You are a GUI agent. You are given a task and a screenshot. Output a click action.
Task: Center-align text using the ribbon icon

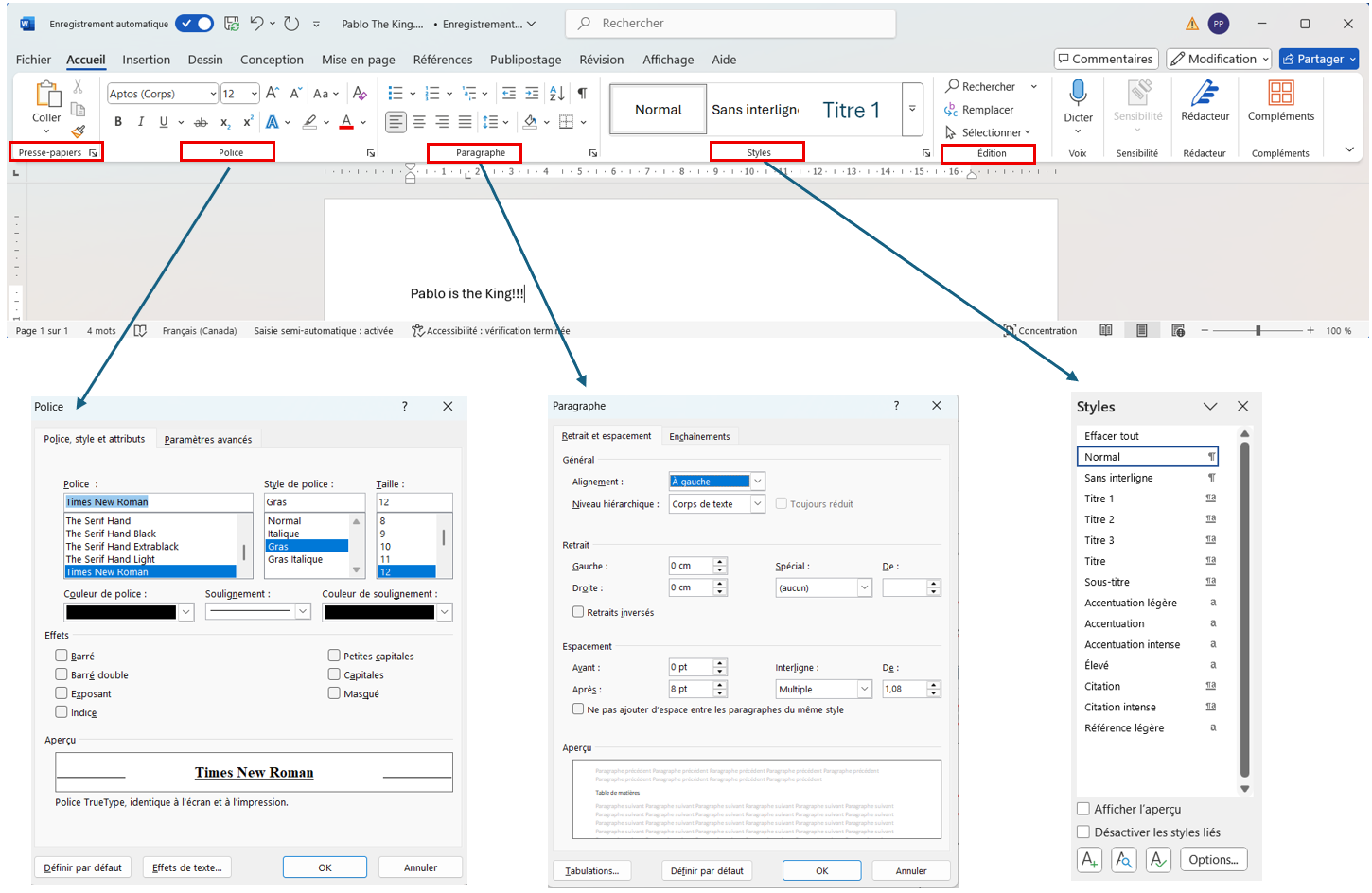419,122
